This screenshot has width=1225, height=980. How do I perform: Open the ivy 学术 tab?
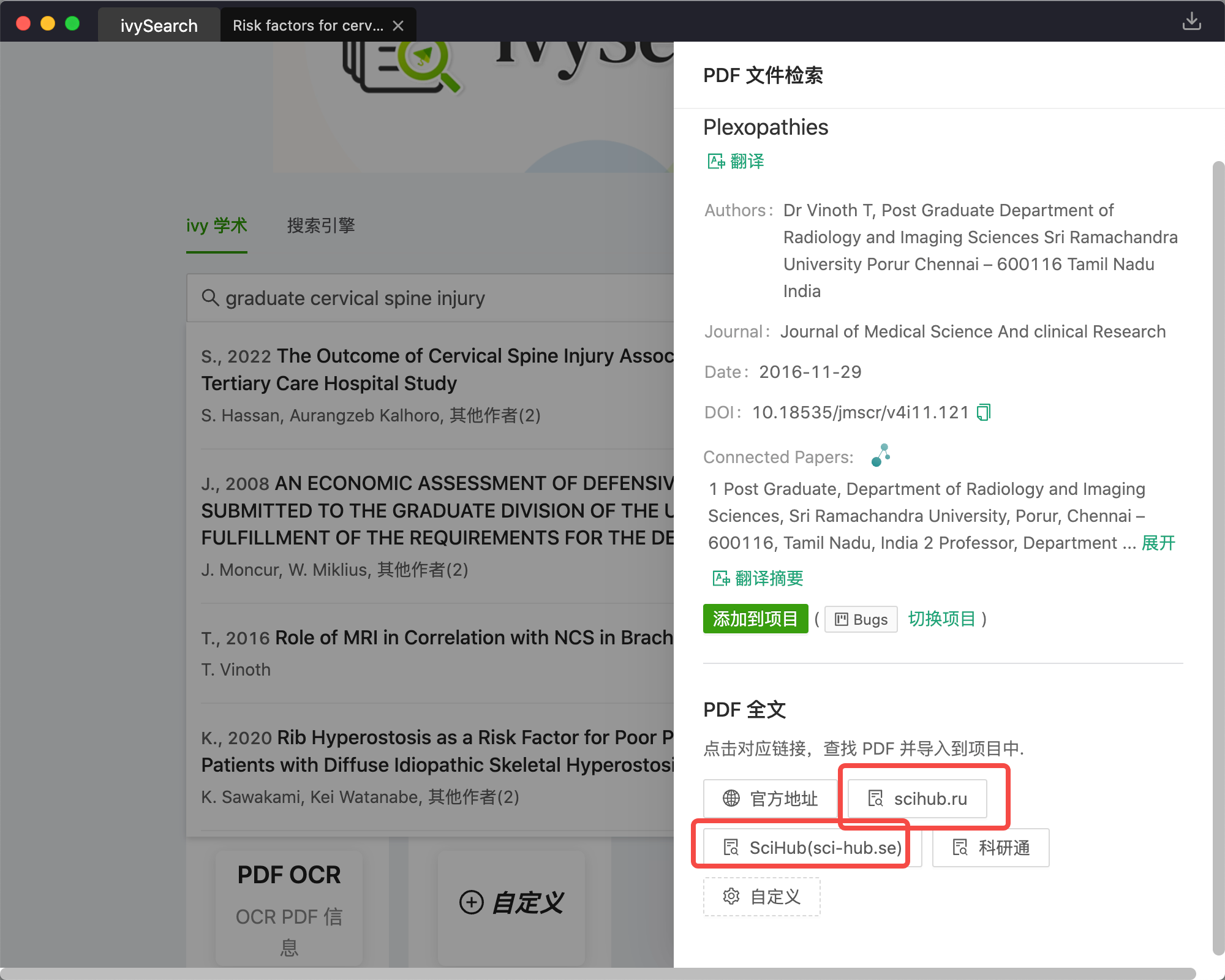coord(217,225)
